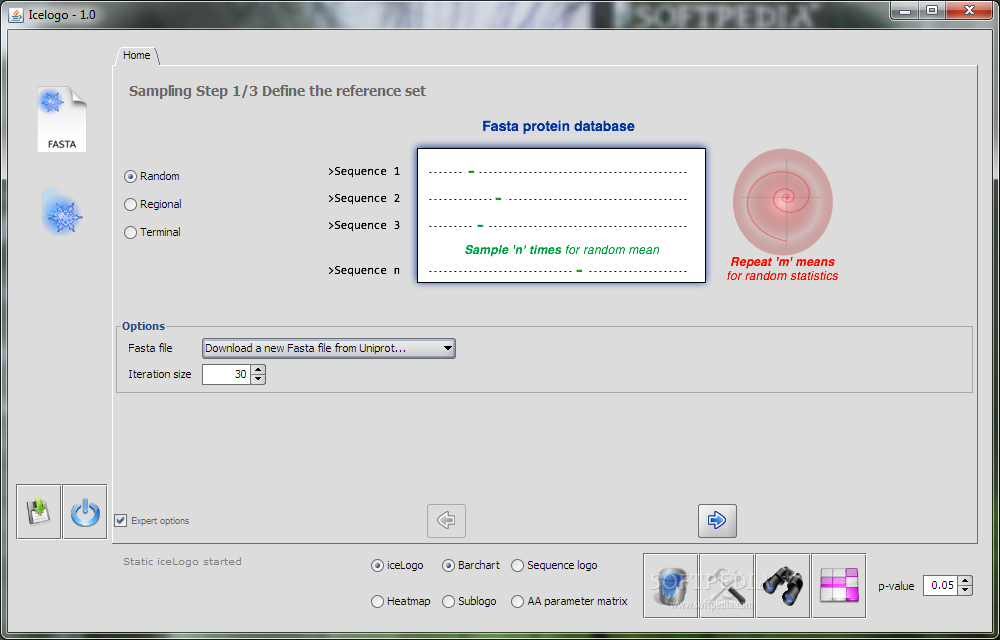Open the paint bucket color options
Screen dimensions: 1000x640
point(671,586)
